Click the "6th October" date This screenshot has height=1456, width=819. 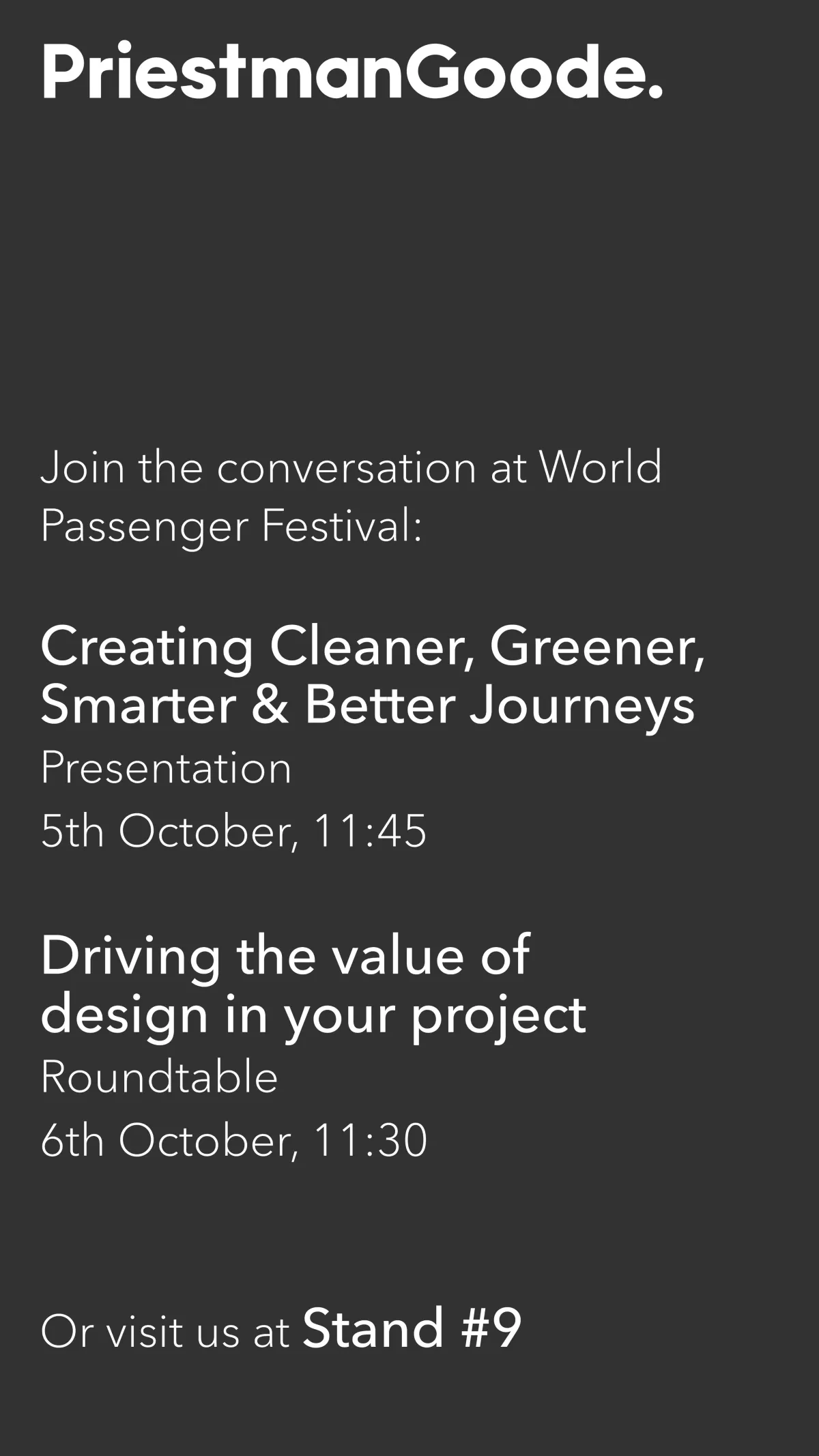(168, 1140)
